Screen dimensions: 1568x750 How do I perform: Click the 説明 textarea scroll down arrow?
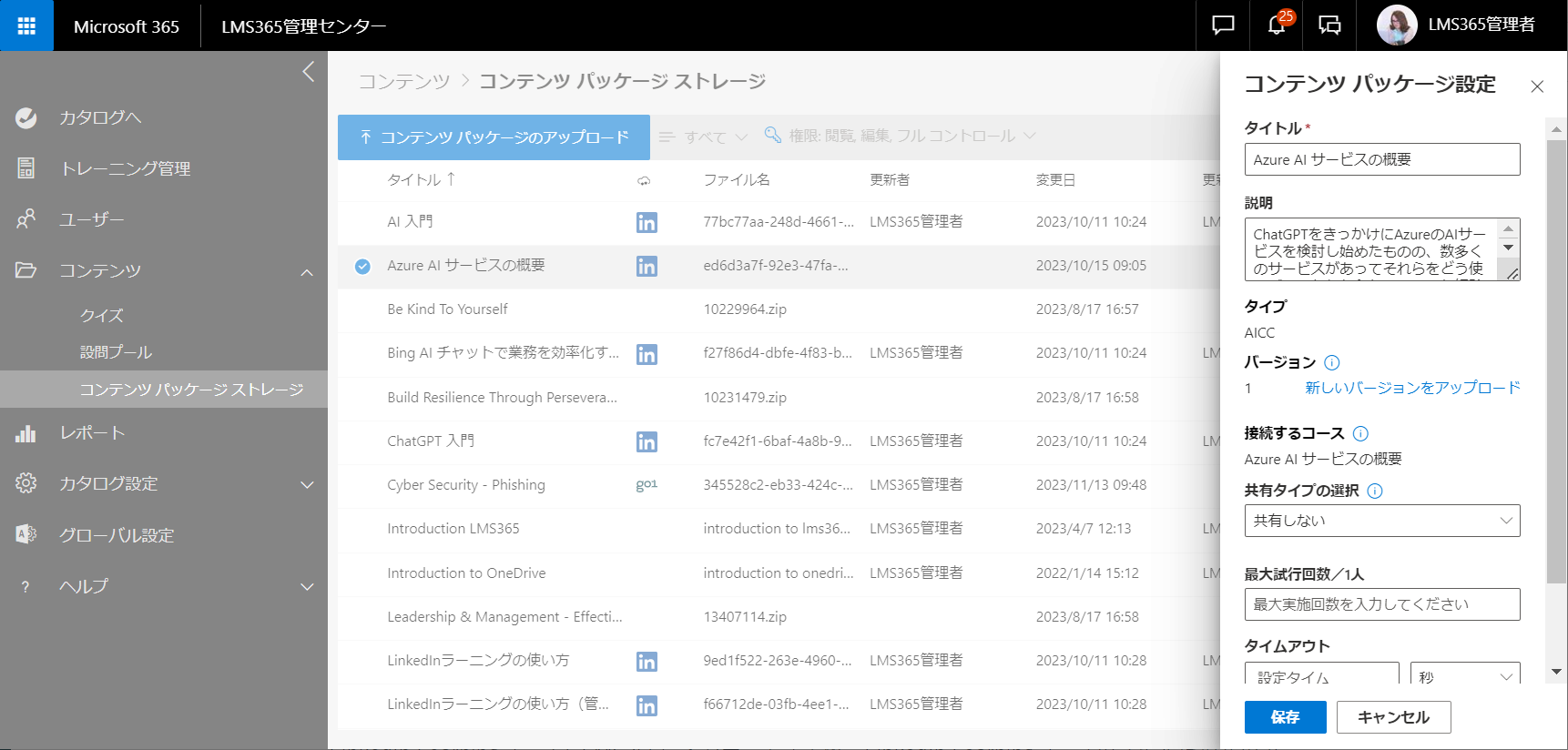coord(1509,248)
